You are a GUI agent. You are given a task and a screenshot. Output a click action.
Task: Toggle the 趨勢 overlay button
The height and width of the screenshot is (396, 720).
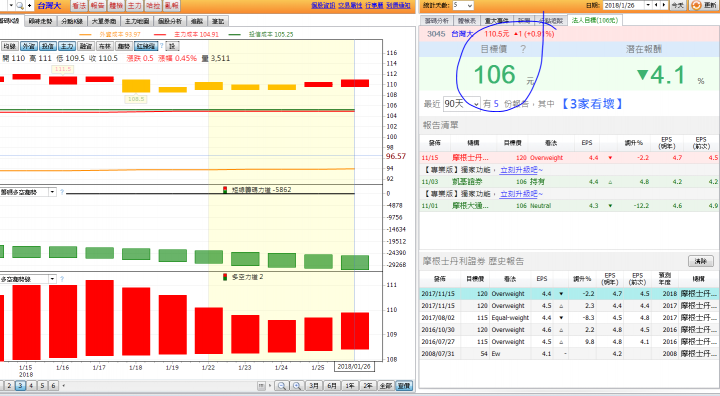(x=124, y=46)
